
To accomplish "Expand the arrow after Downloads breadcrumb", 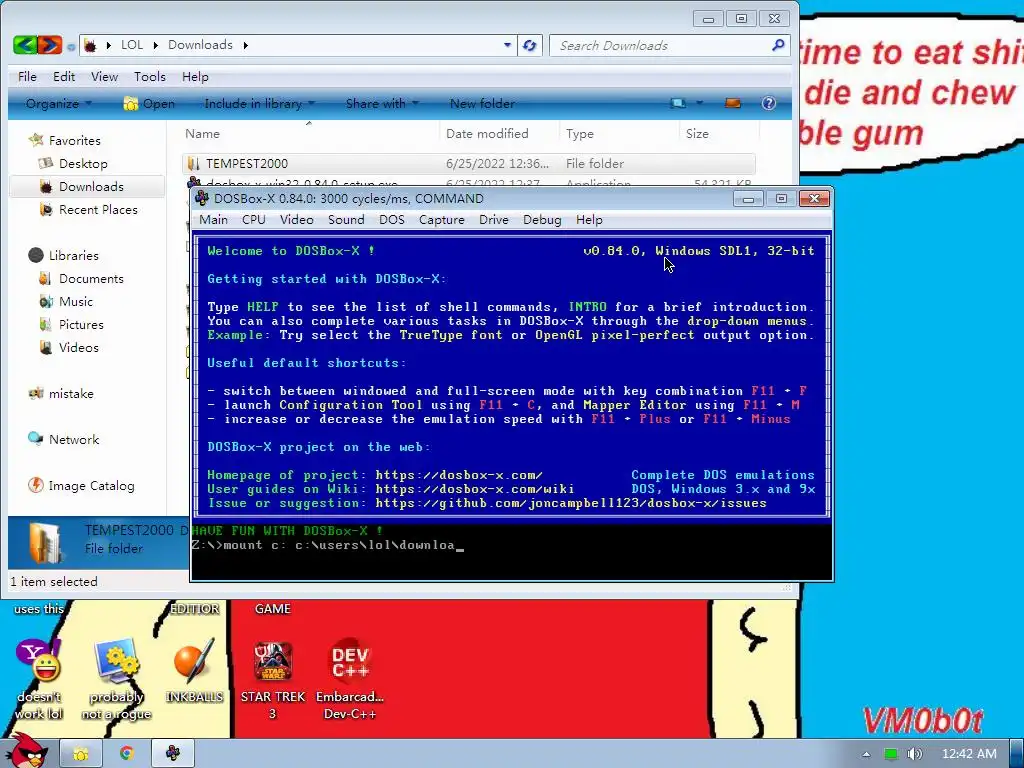I will (x=246, y=45).
